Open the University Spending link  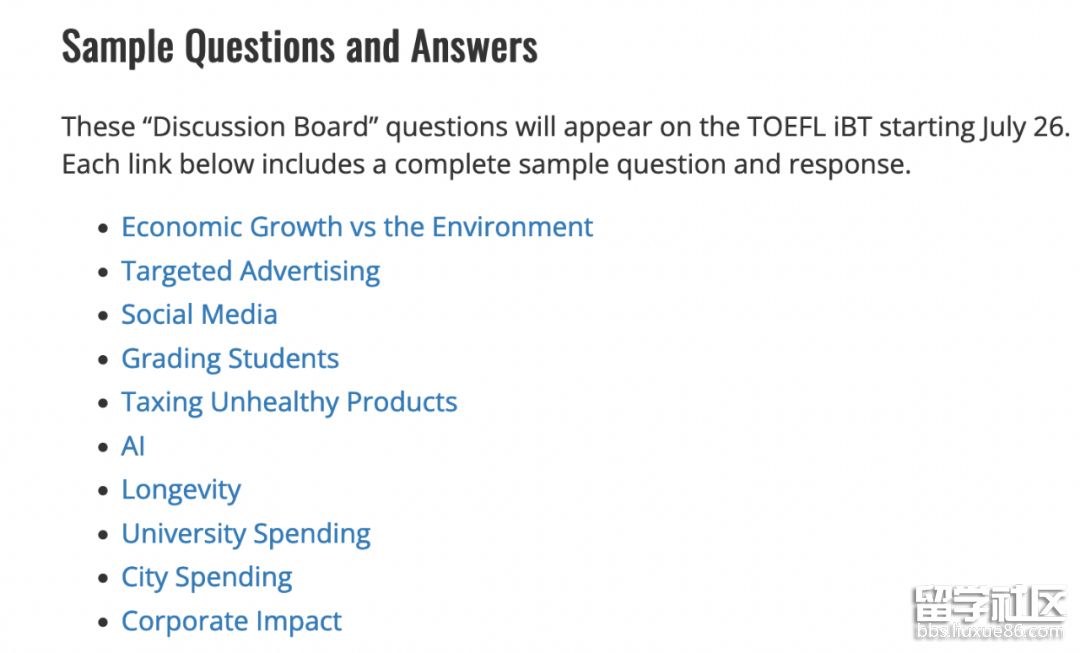click(246, 534)
